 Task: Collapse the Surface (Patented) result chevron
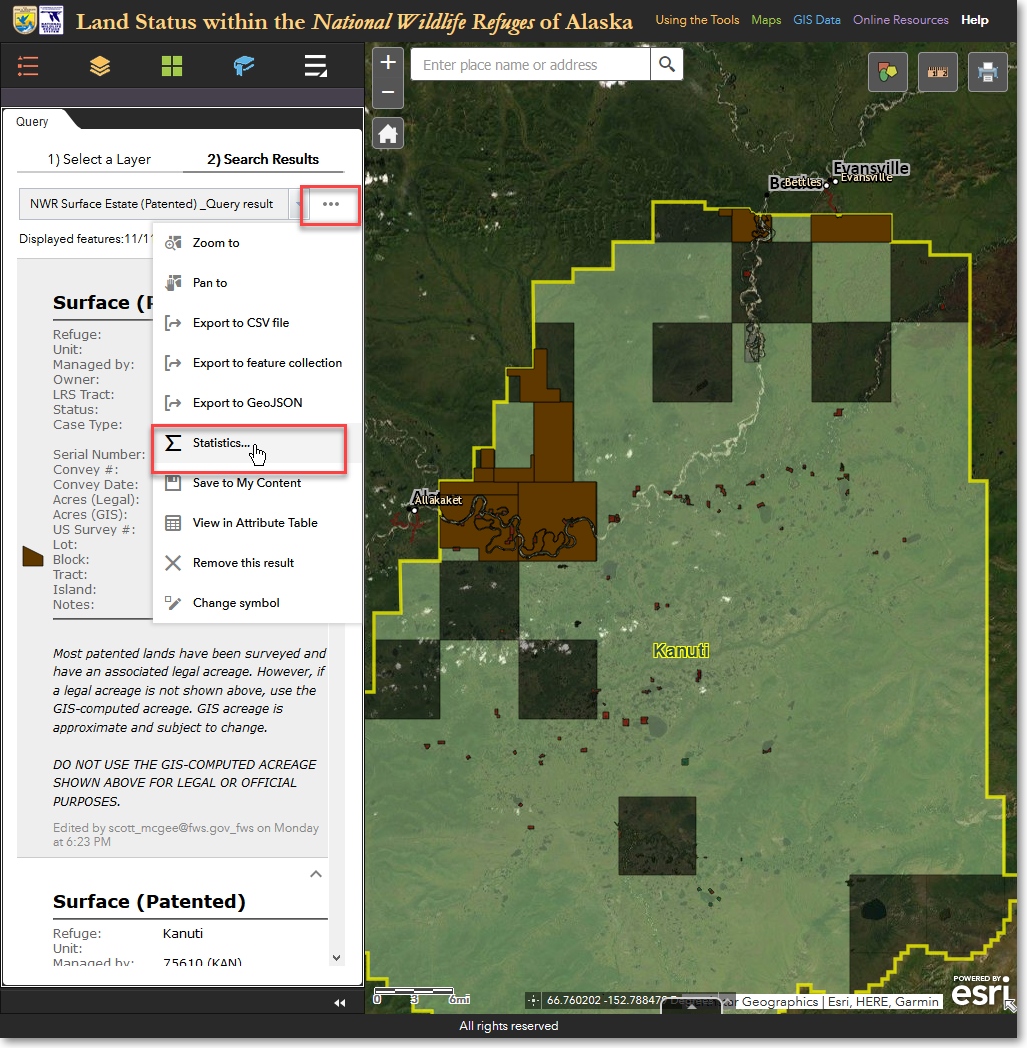click(316, 874)
